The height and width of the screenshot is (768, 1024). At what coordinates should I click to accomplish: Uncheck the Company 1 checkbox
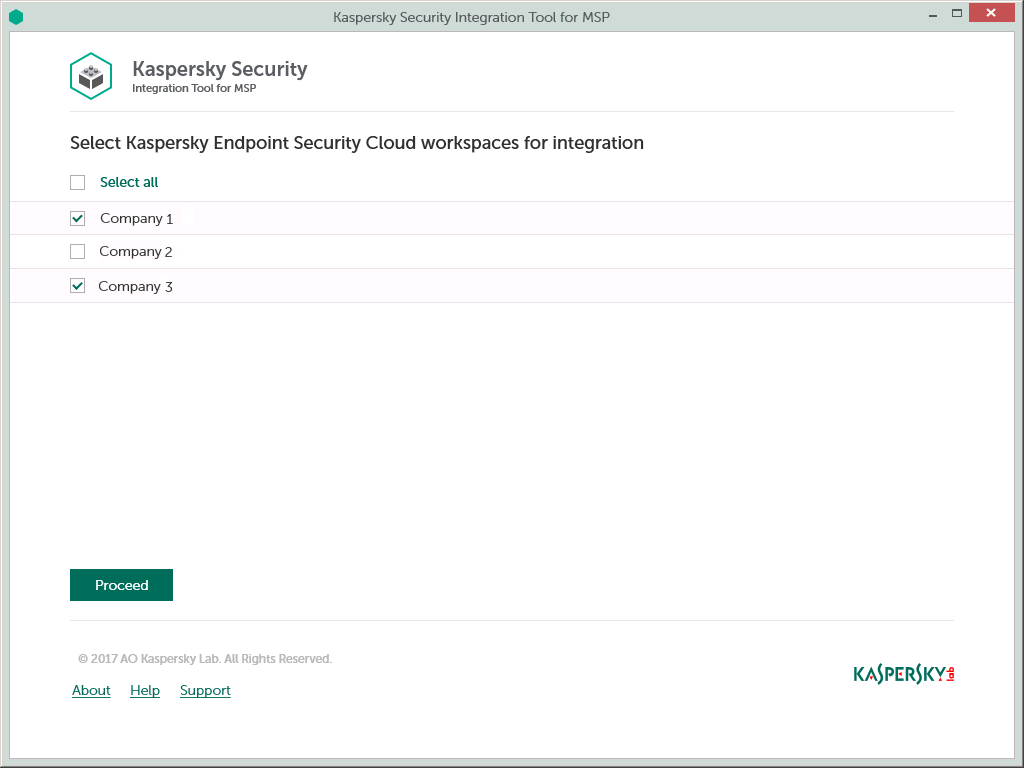78,219
